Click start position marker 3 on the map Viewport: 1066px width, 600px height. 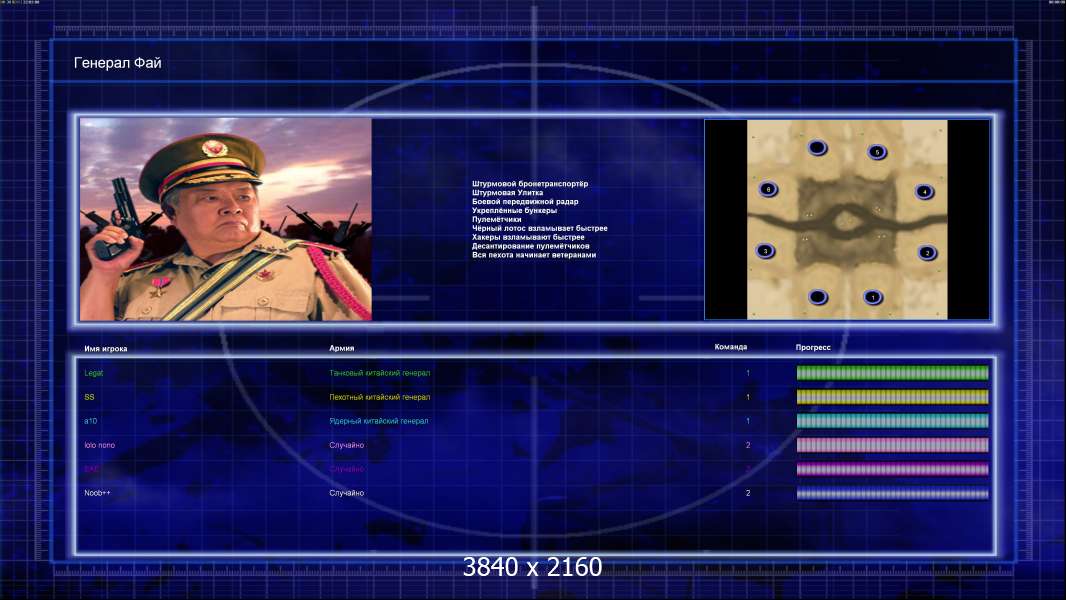[x=766, y=251]
